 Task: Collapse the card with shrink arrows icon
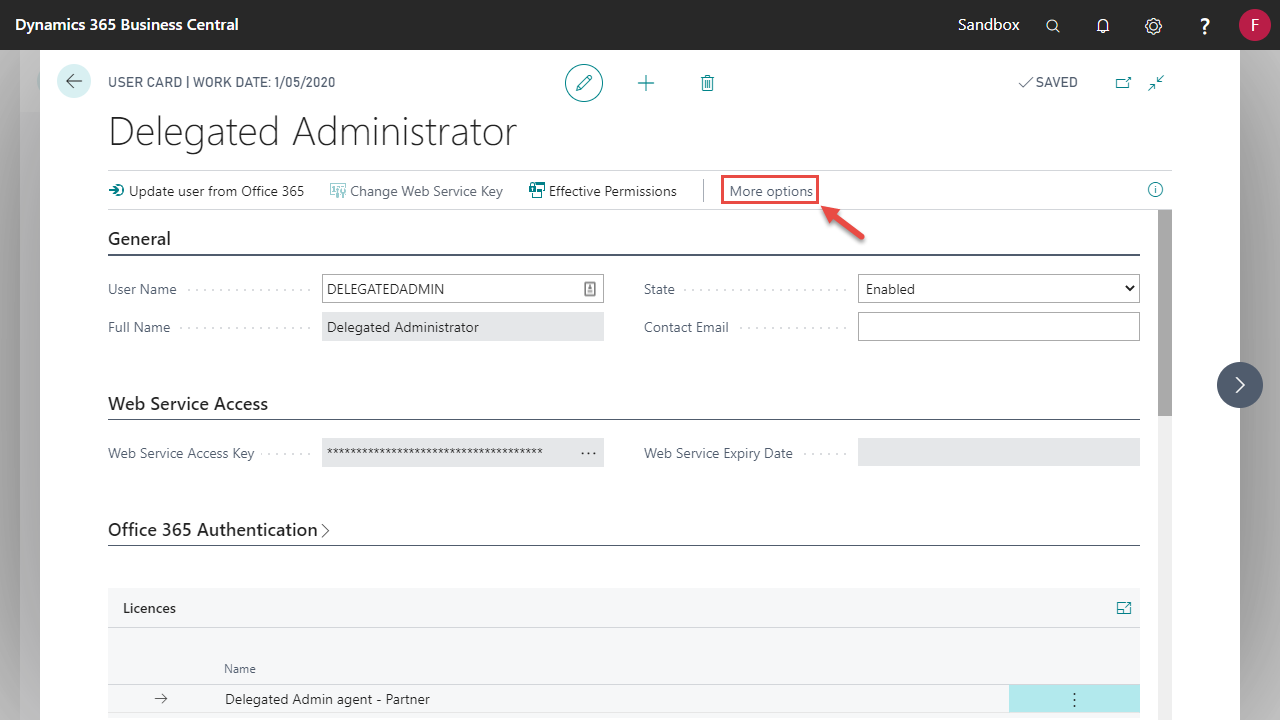1157,83
